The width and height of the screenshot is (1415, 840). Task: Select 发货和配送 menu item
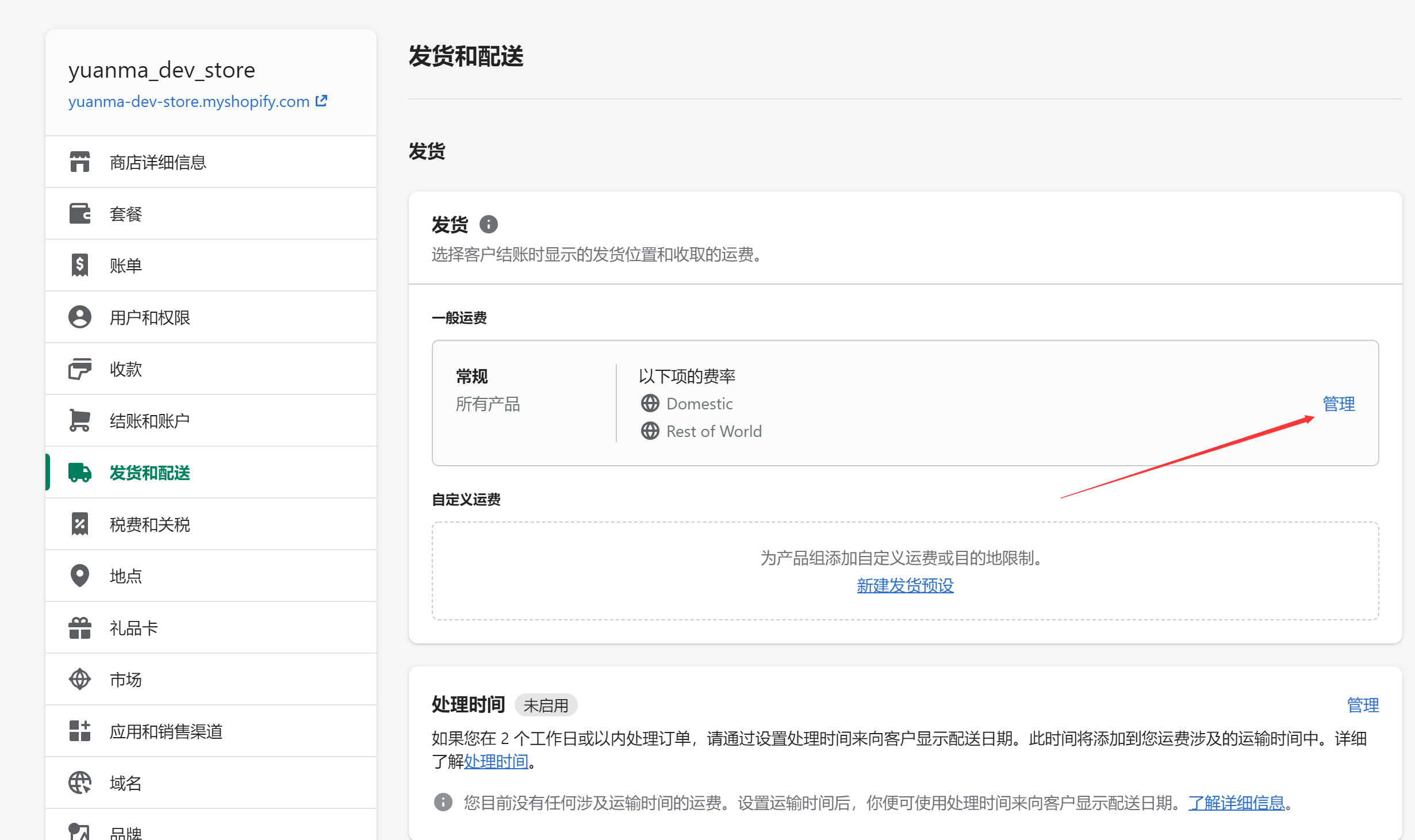[211, 472]
